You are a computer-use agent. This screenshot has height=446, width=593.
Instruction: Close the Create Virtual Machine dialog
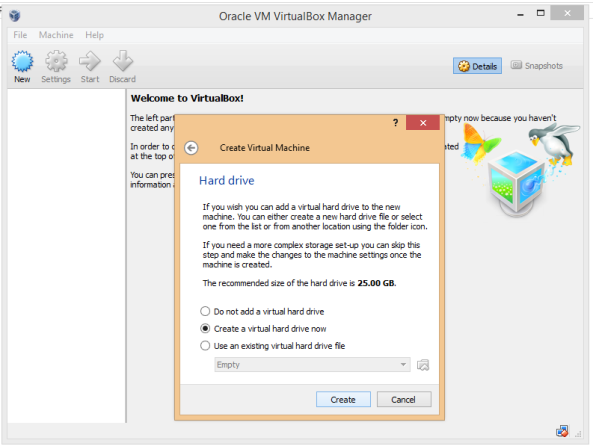pos(423,123)
